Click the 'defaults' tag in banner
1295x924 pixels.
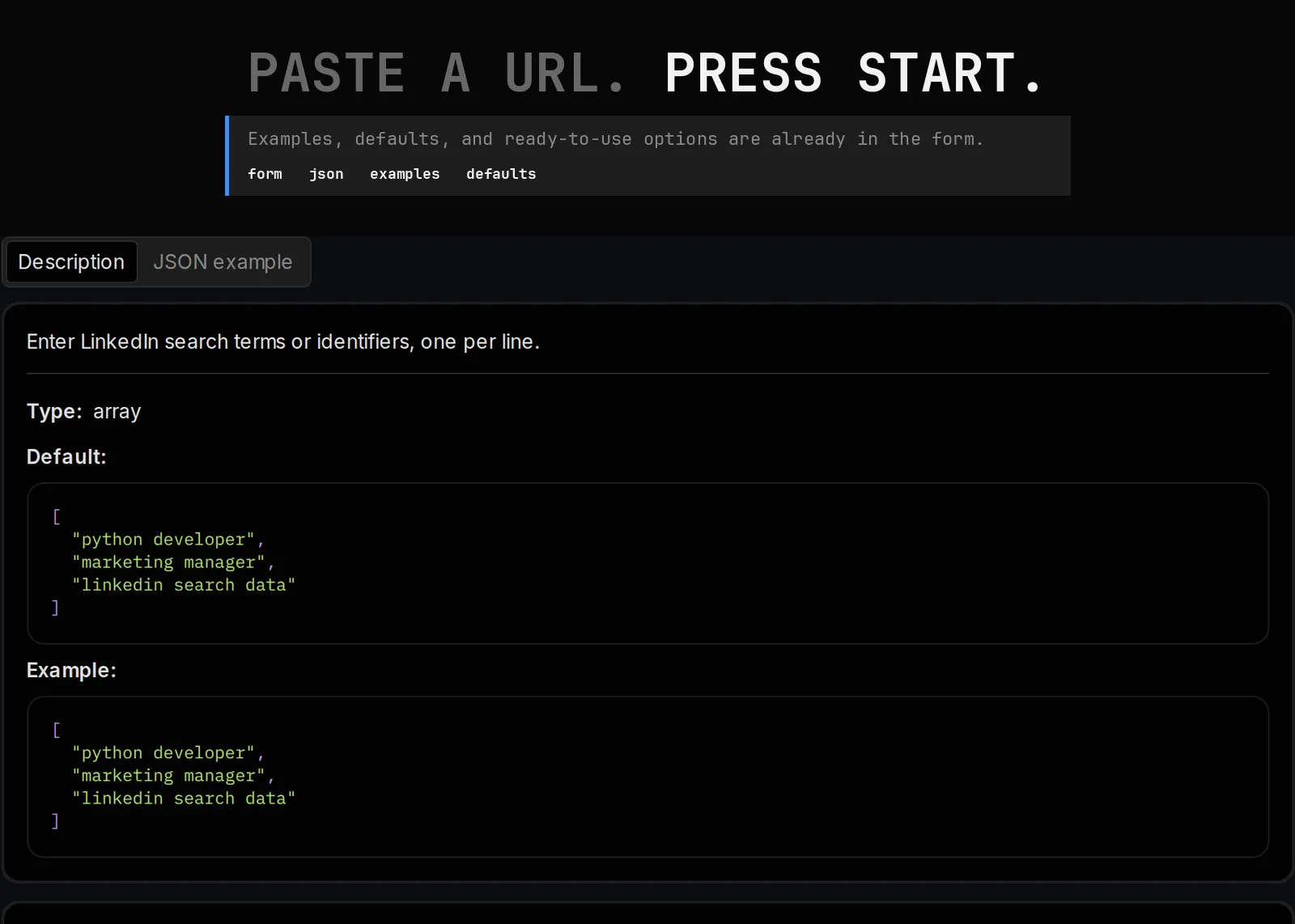[501, 174]
